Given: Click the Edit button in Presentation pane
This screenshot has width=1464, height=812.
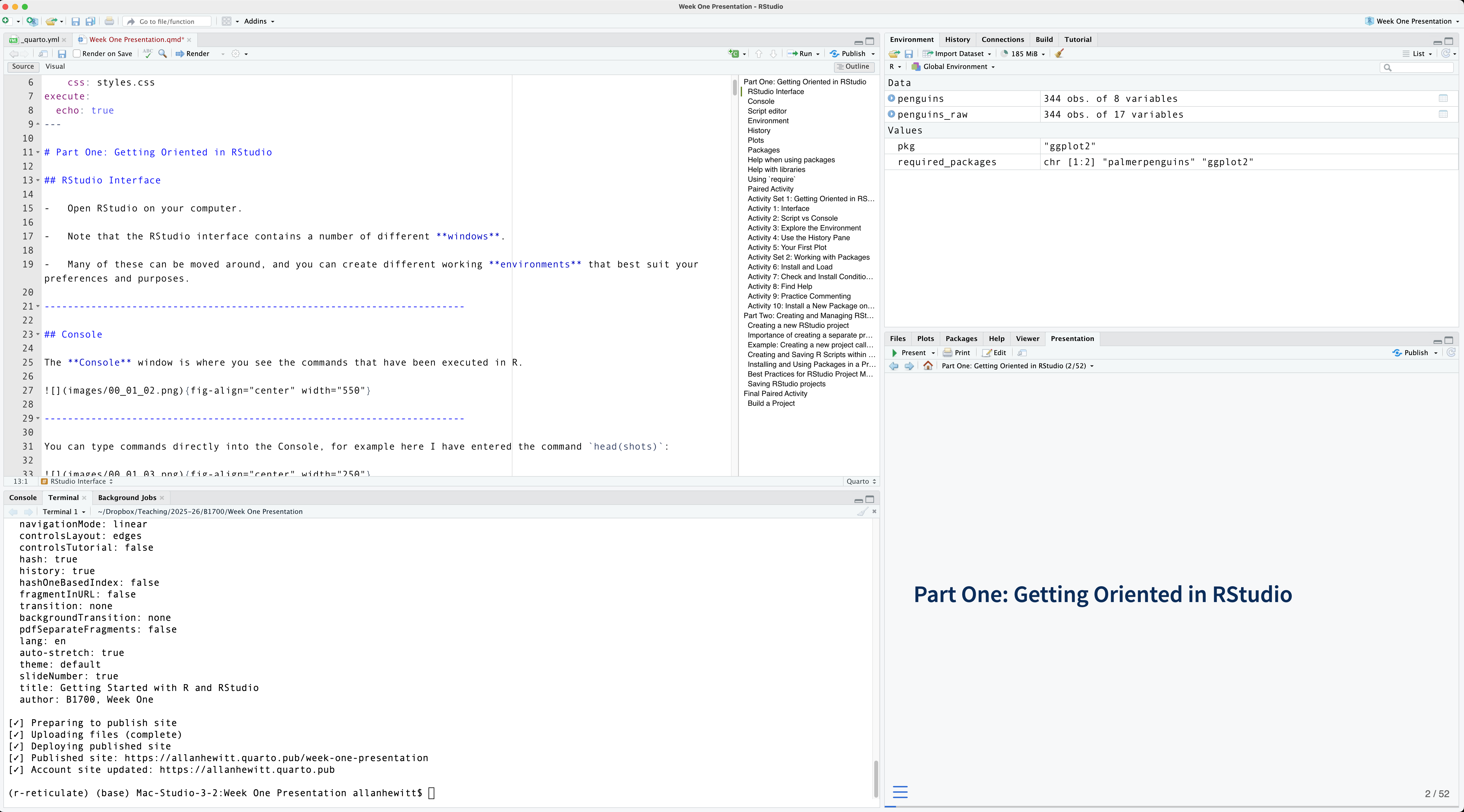Looking at the screenshot, I should point(994,353).
